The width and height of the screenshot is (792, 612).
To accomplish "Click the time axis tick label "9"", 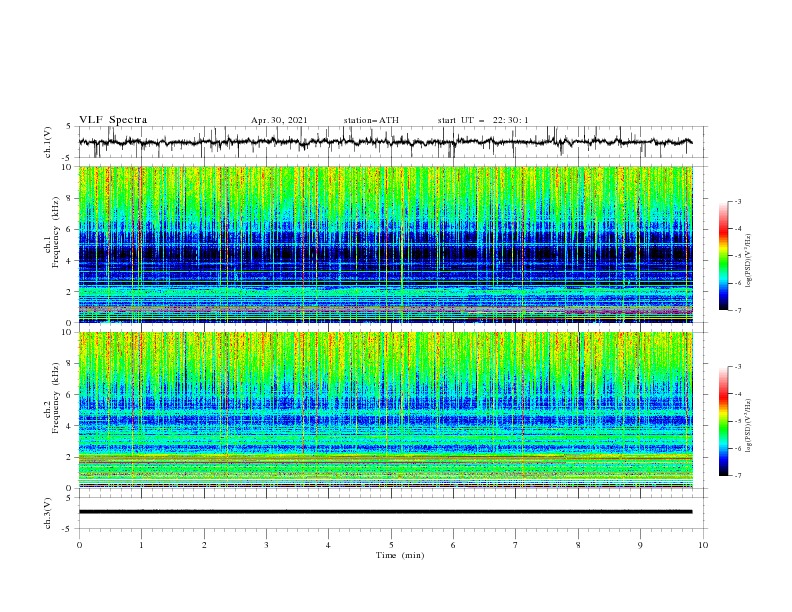I will pyautogui.click(x=640, y=545).
